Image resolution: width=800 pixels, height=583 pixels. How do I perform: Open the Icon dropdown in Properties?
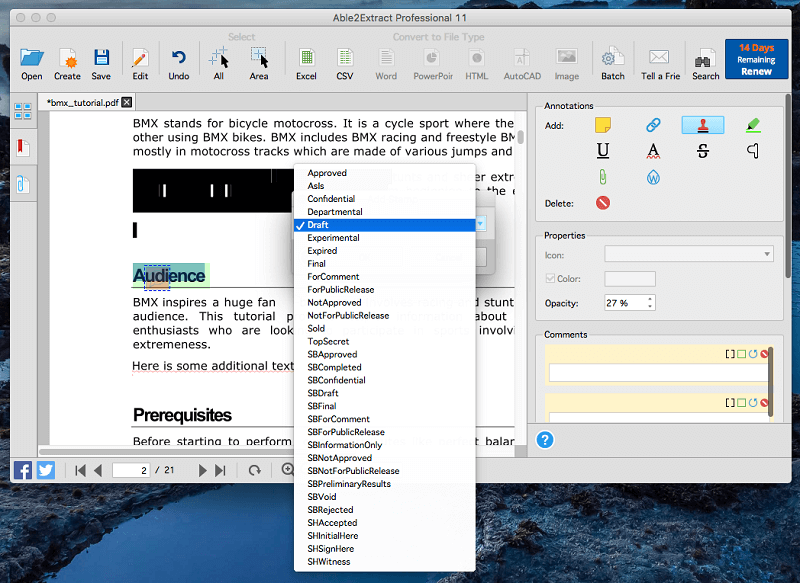tap(689, 254)
